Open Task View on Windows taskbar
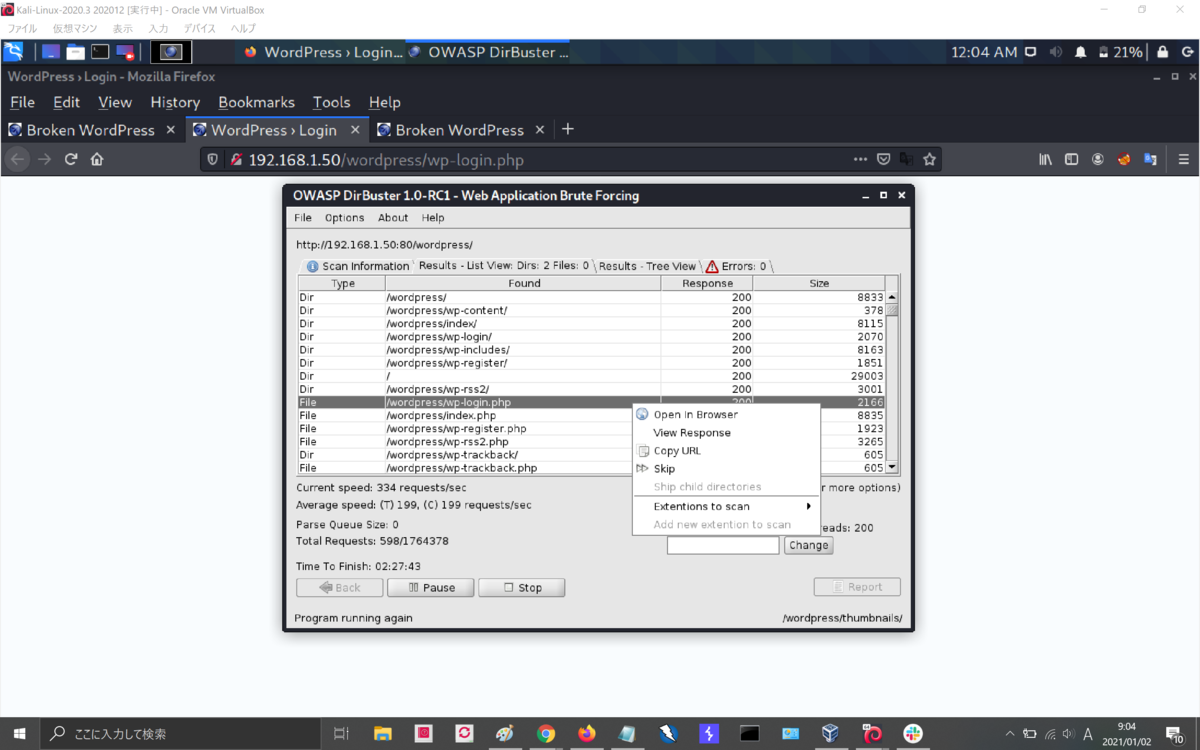This screenshot has width=1200, height=750. tap(341, 733)
